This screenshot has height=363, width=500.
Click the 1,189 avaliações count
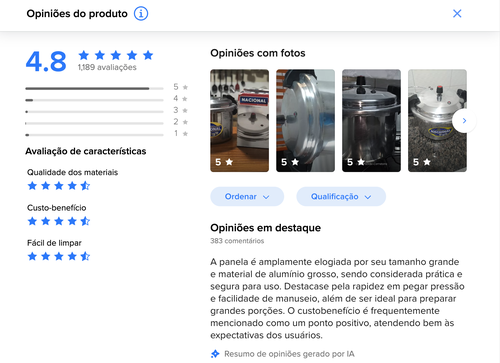pyautogui.click(x=107, y=67)
